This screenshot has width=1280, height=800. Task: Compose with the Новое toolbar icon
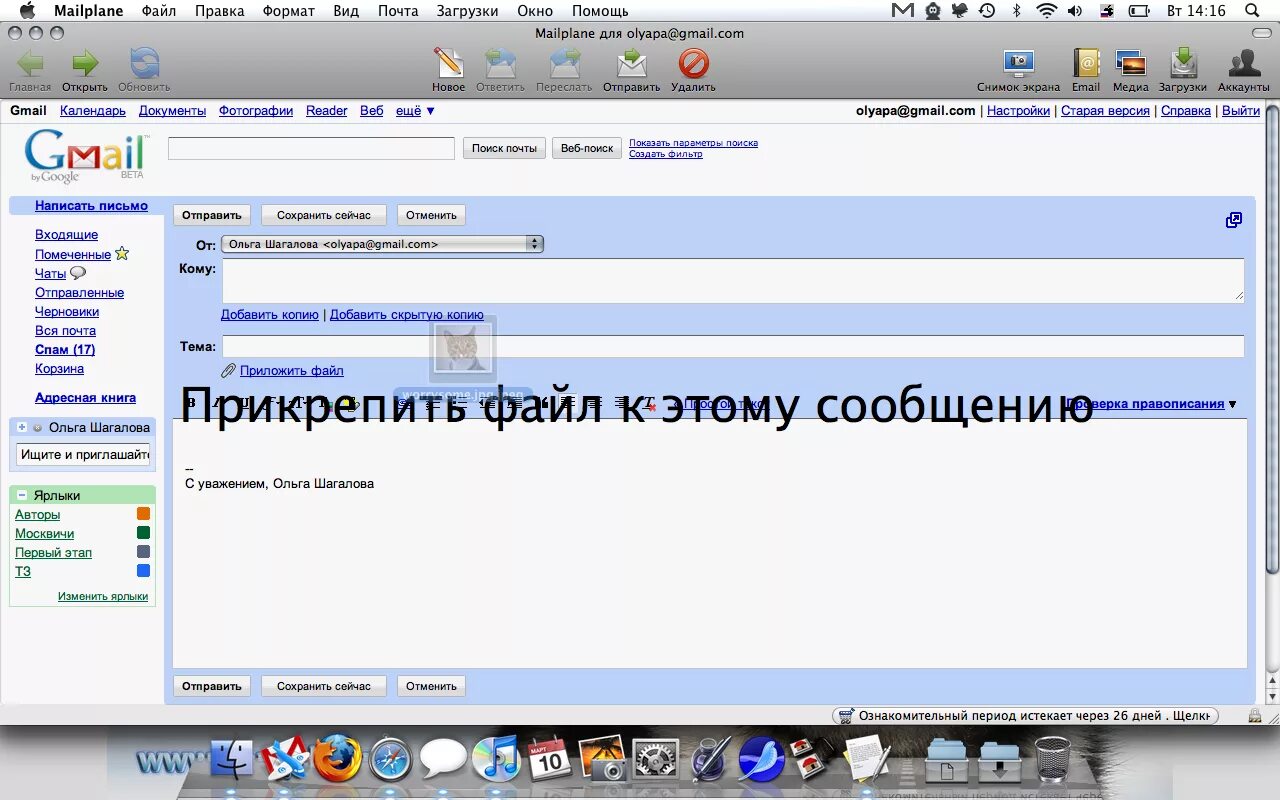pos(448,64)
